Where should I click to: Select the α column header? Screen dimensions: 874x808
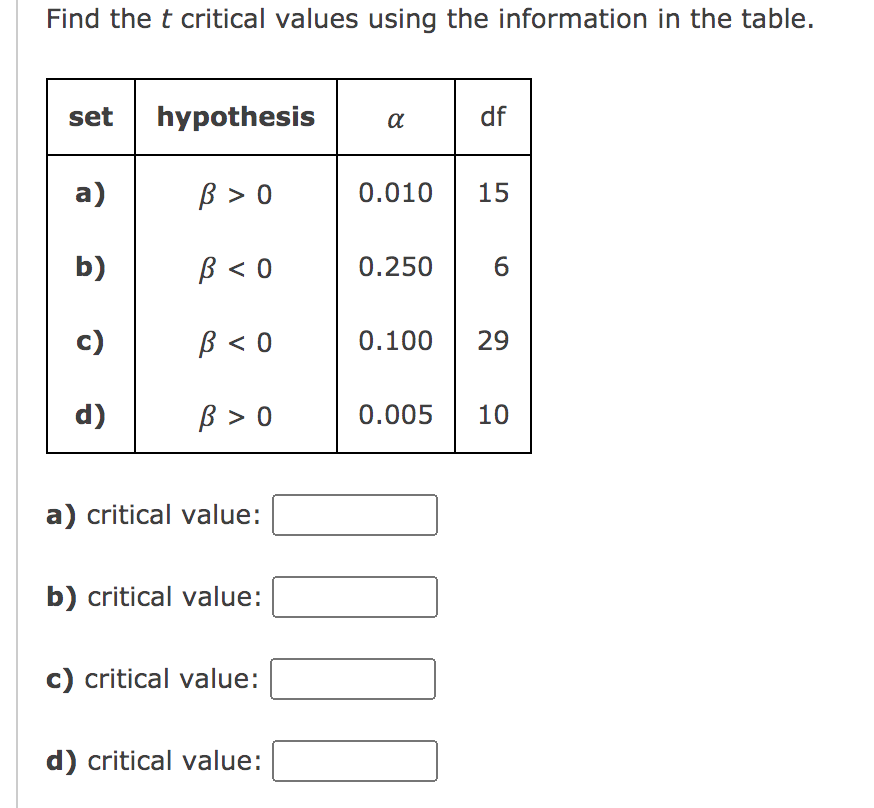click(395, 120)
